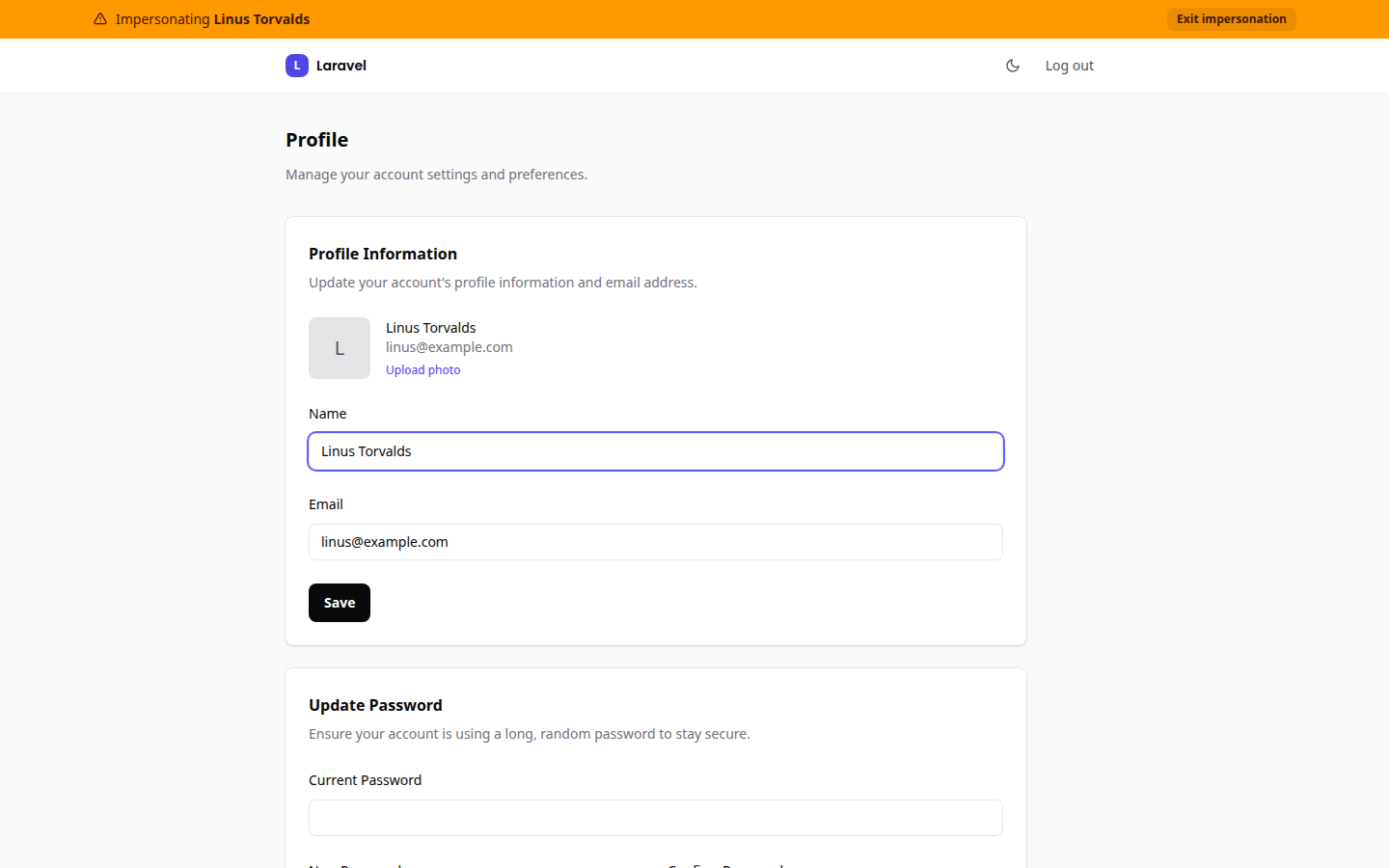Click the purple Laravel logo icon

point(297,66)
